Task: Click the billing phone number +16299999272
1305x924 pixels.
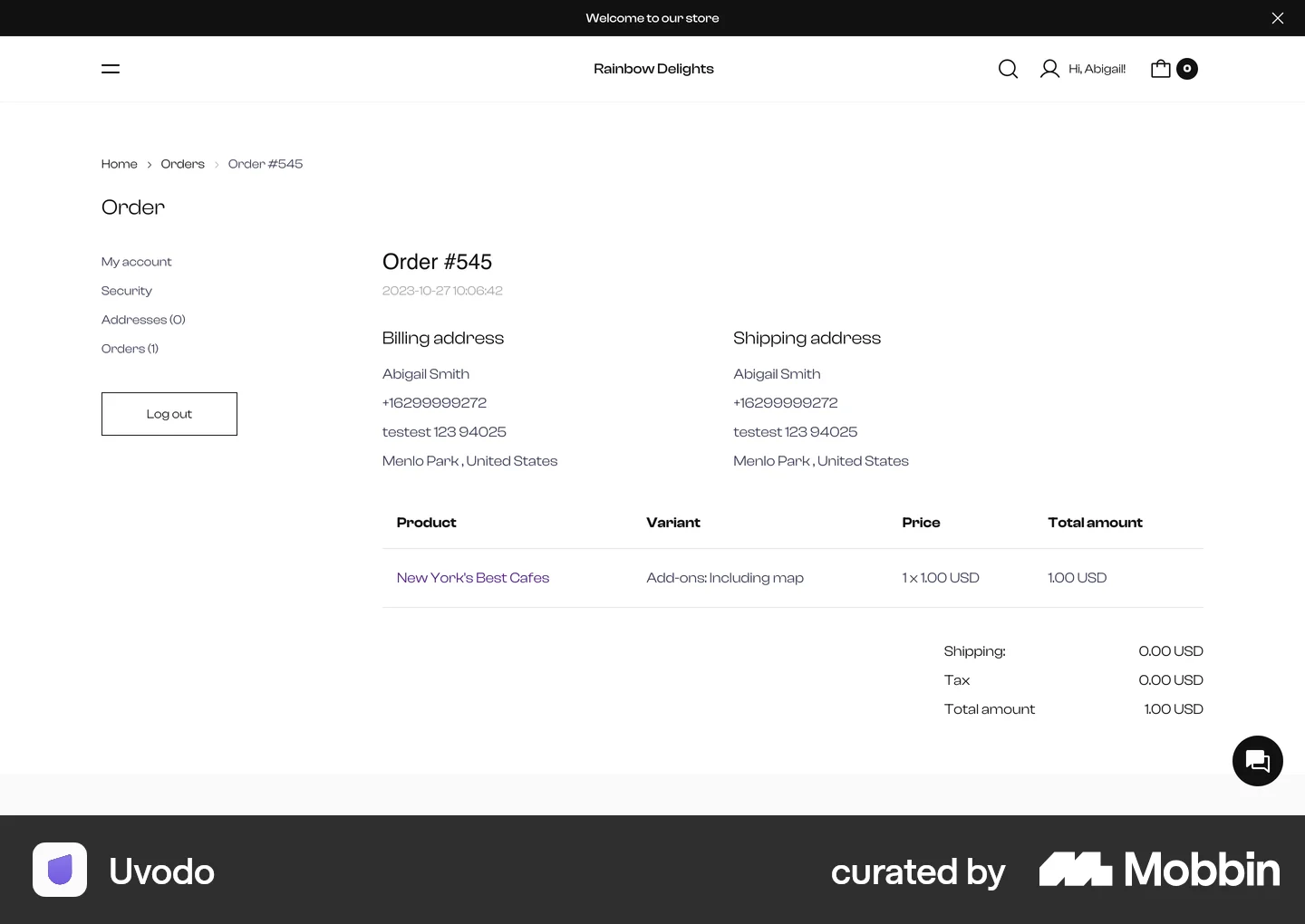Action: coord(434,403)
